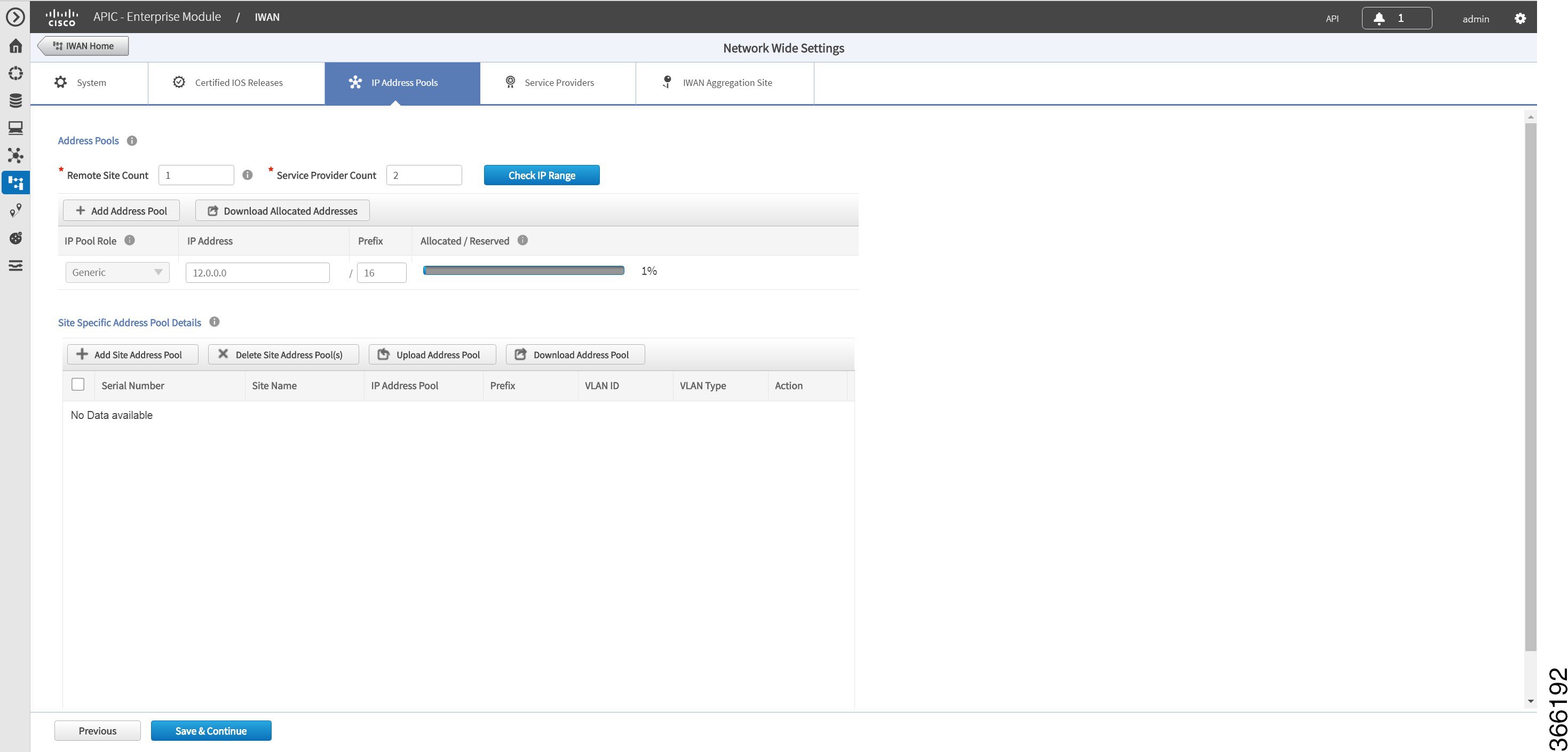
Task: Open the API link in top bar
Action: [x=1332, y=18]
